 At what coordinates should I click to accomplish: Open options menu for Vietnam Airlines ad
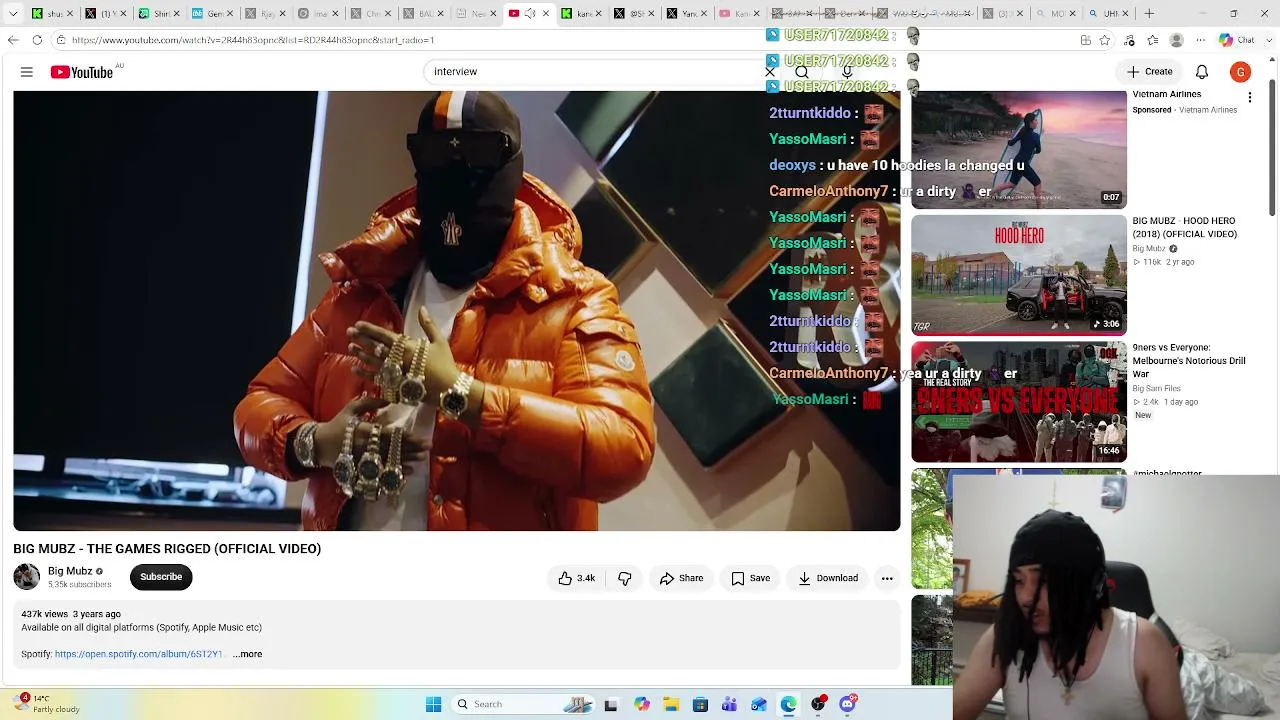[1250, 98]
